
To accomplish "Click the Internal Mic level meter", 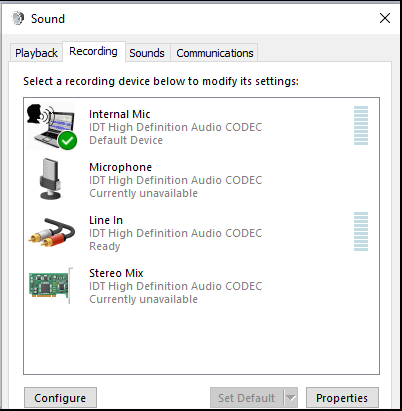I will tap(361, 125).
